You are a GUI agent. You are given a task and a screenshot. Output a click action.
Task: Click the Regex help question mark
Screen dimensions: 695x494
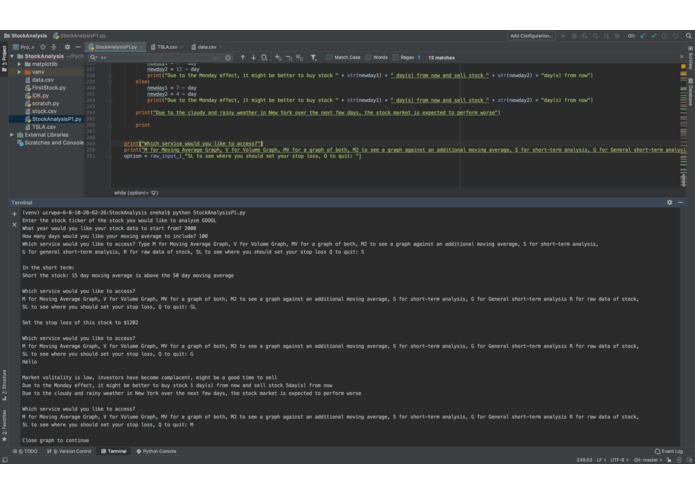click(x=419, y=58)
